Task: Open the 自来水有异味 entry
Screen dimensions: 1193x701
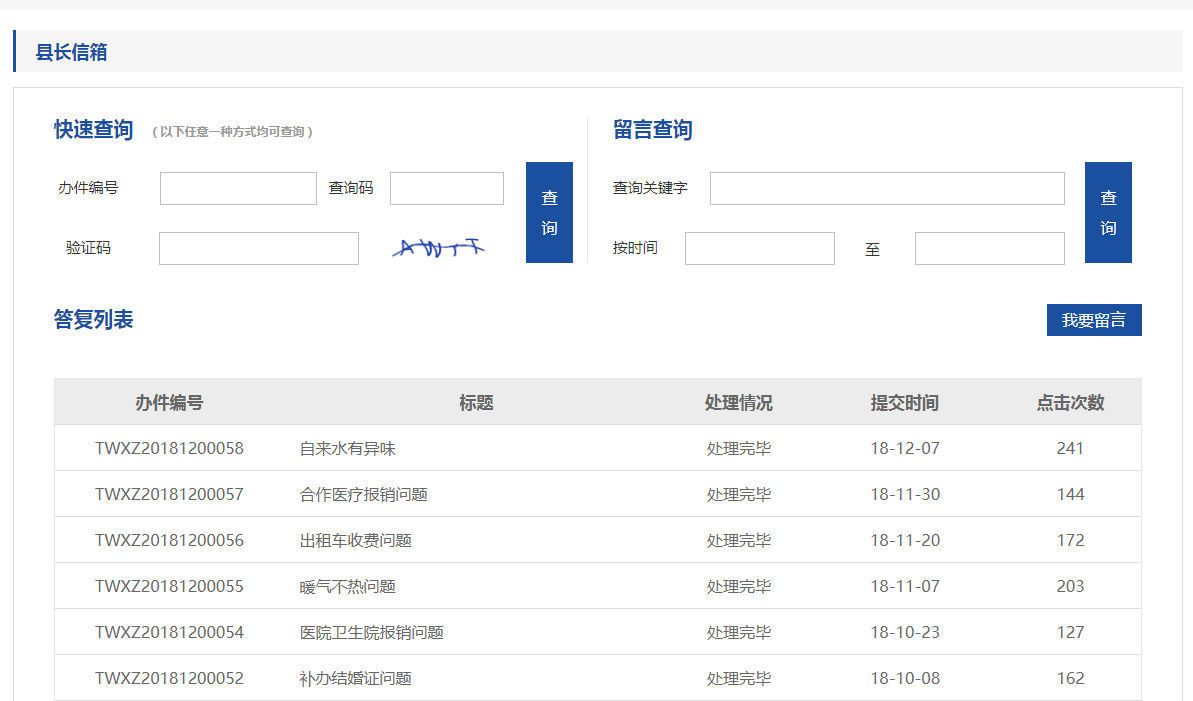Action: [348, 449]
